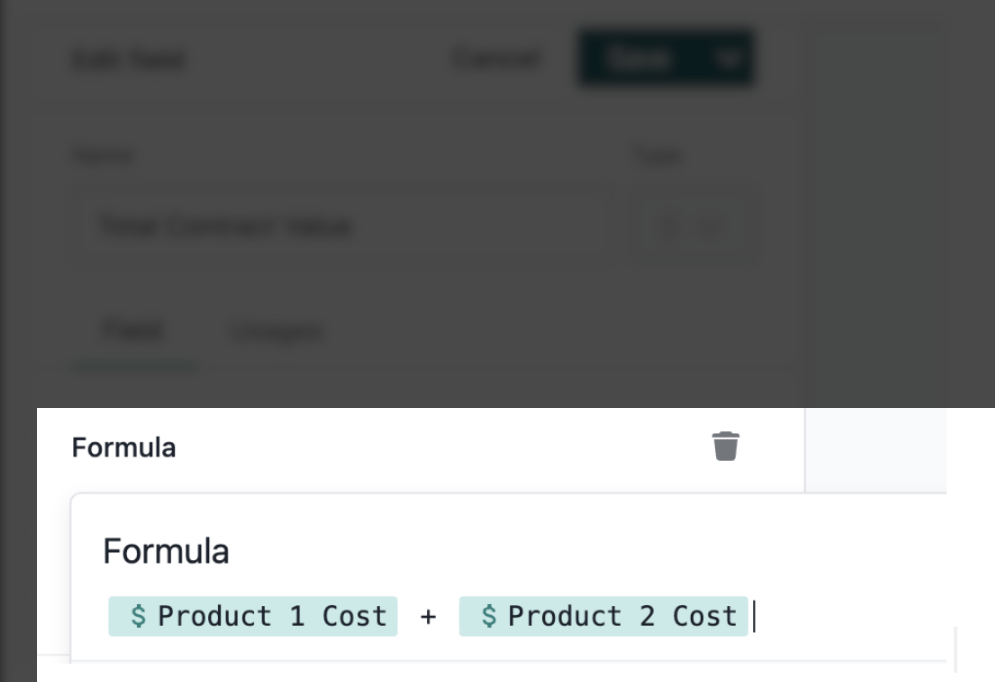Expand the Type dropdown chevron
Viewport: 995px width, 682px height.
click(x=711, y=227)
